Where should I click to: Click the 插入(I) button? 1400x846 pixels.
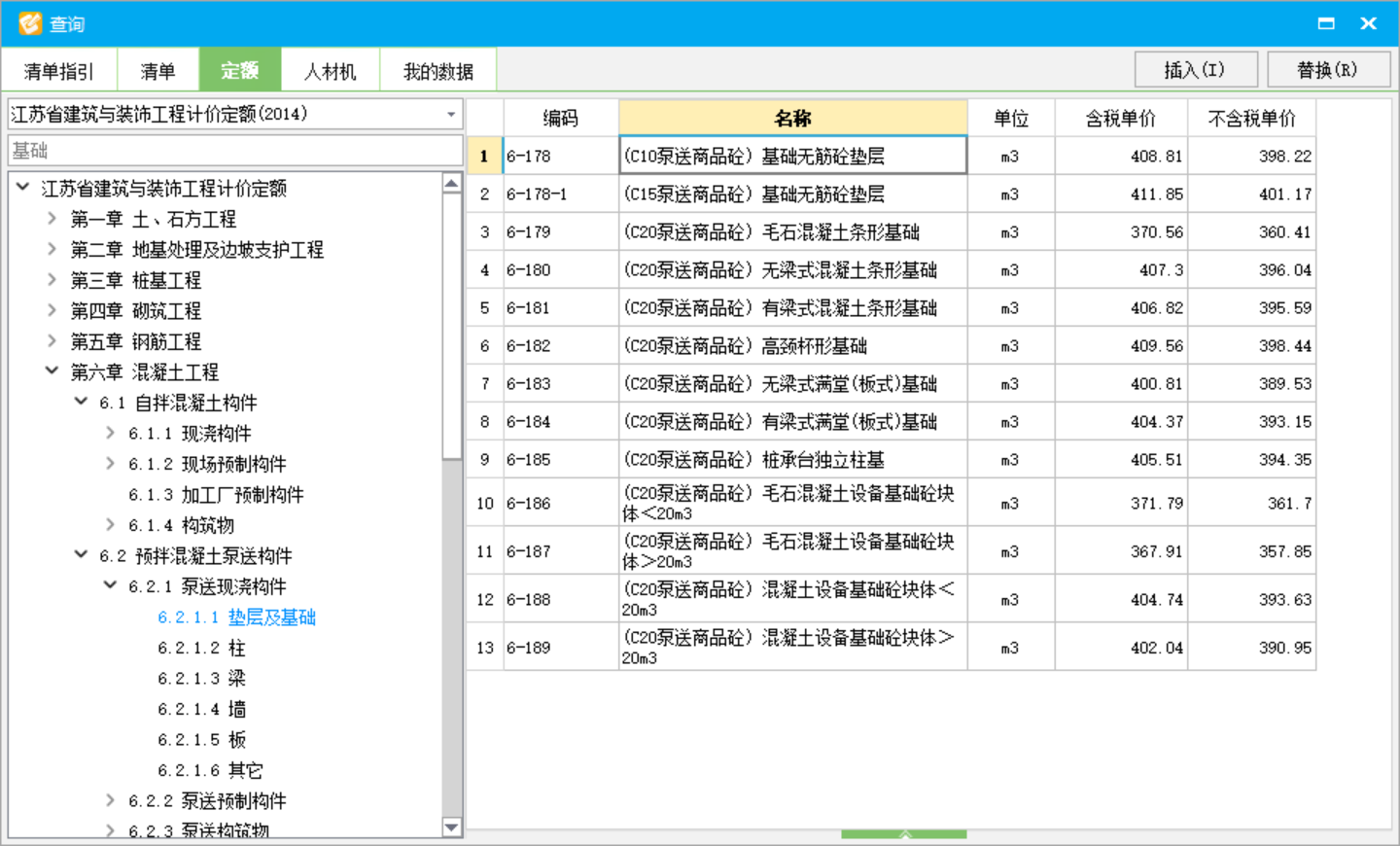point(1196,70)
